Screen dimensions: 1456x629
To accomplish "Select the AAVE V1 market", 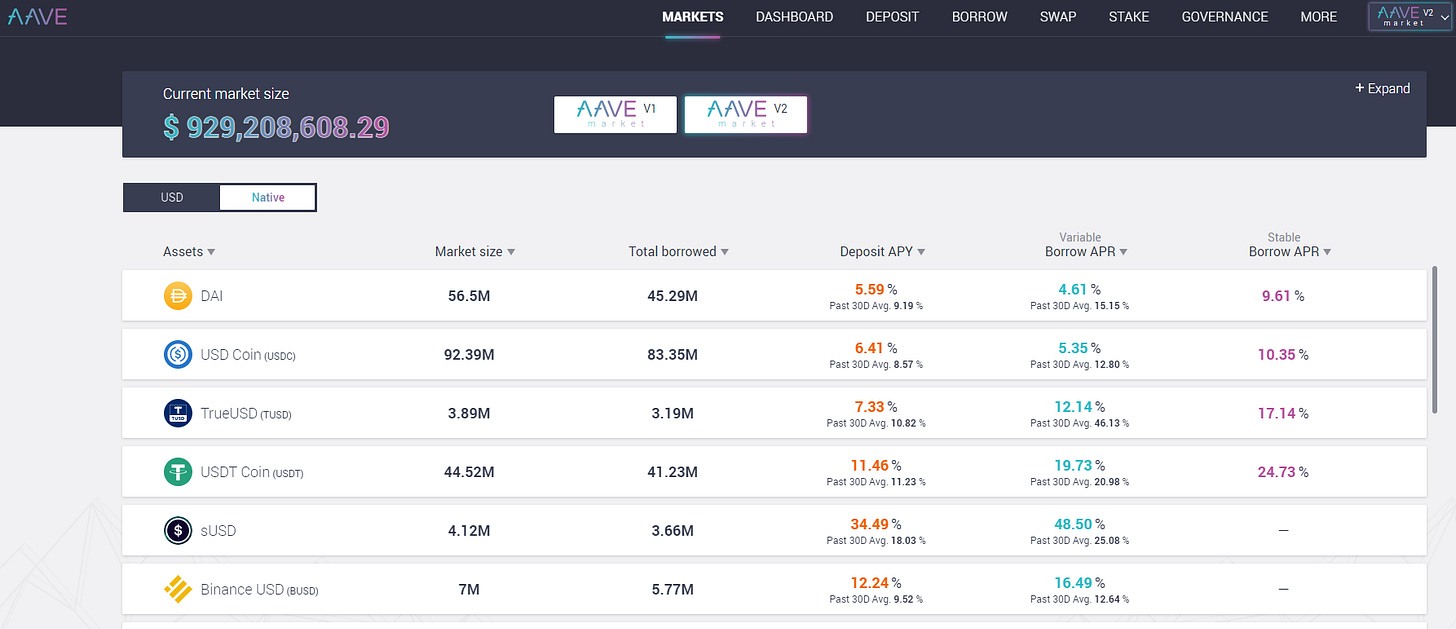I will click(616, 114).
